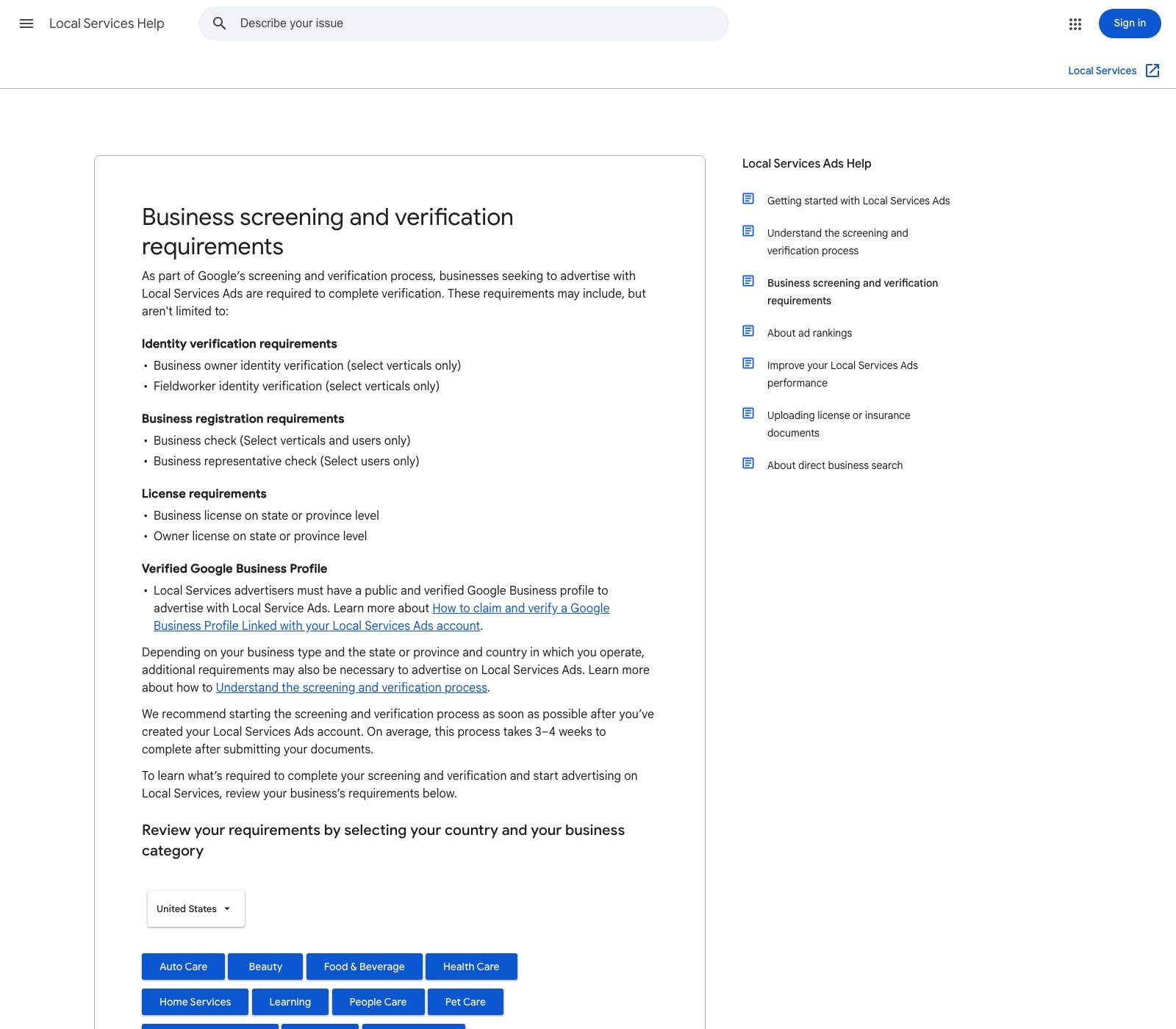Viewport: 1176px width, 1029px height.
Task: Click article icon for Business screening and verification requirements
Action: click(748, 281)
